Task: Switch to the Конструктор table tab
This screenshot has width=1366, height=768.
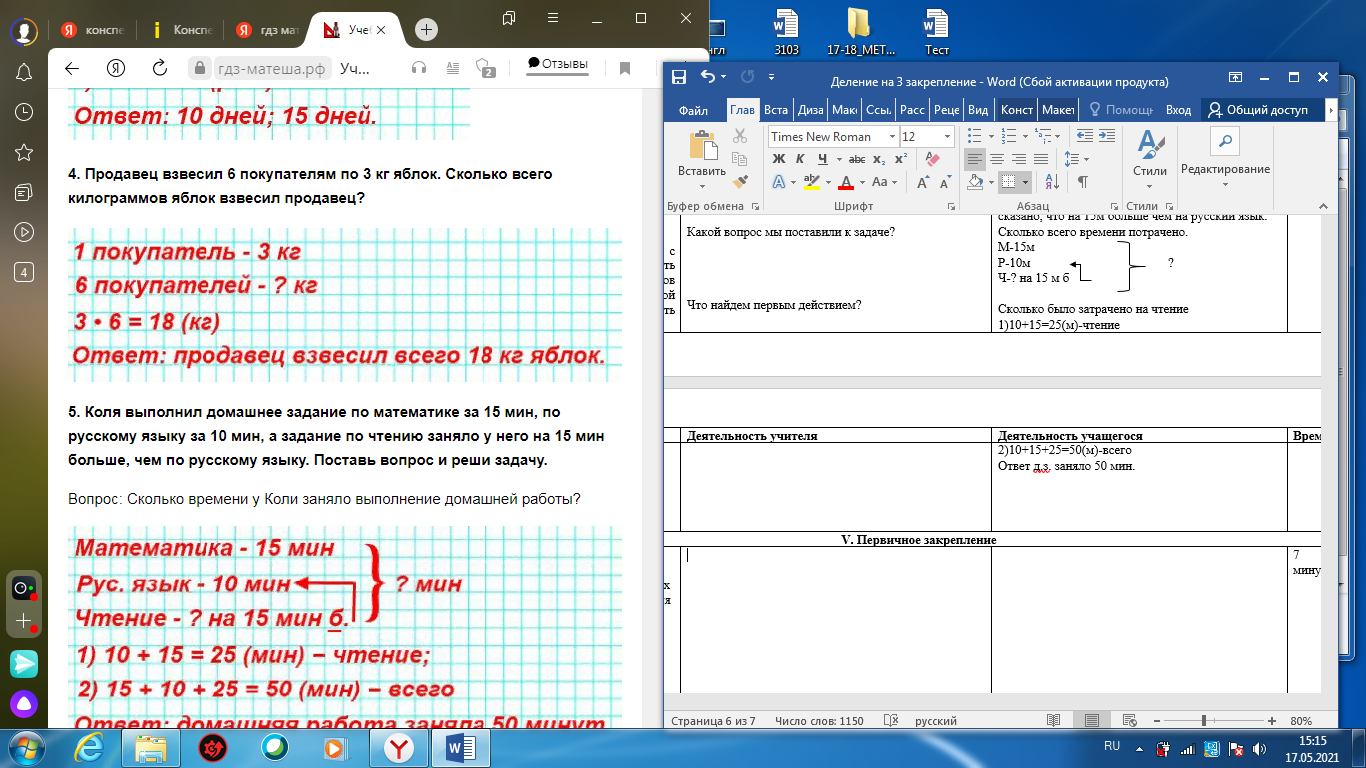Action: 1016,110
